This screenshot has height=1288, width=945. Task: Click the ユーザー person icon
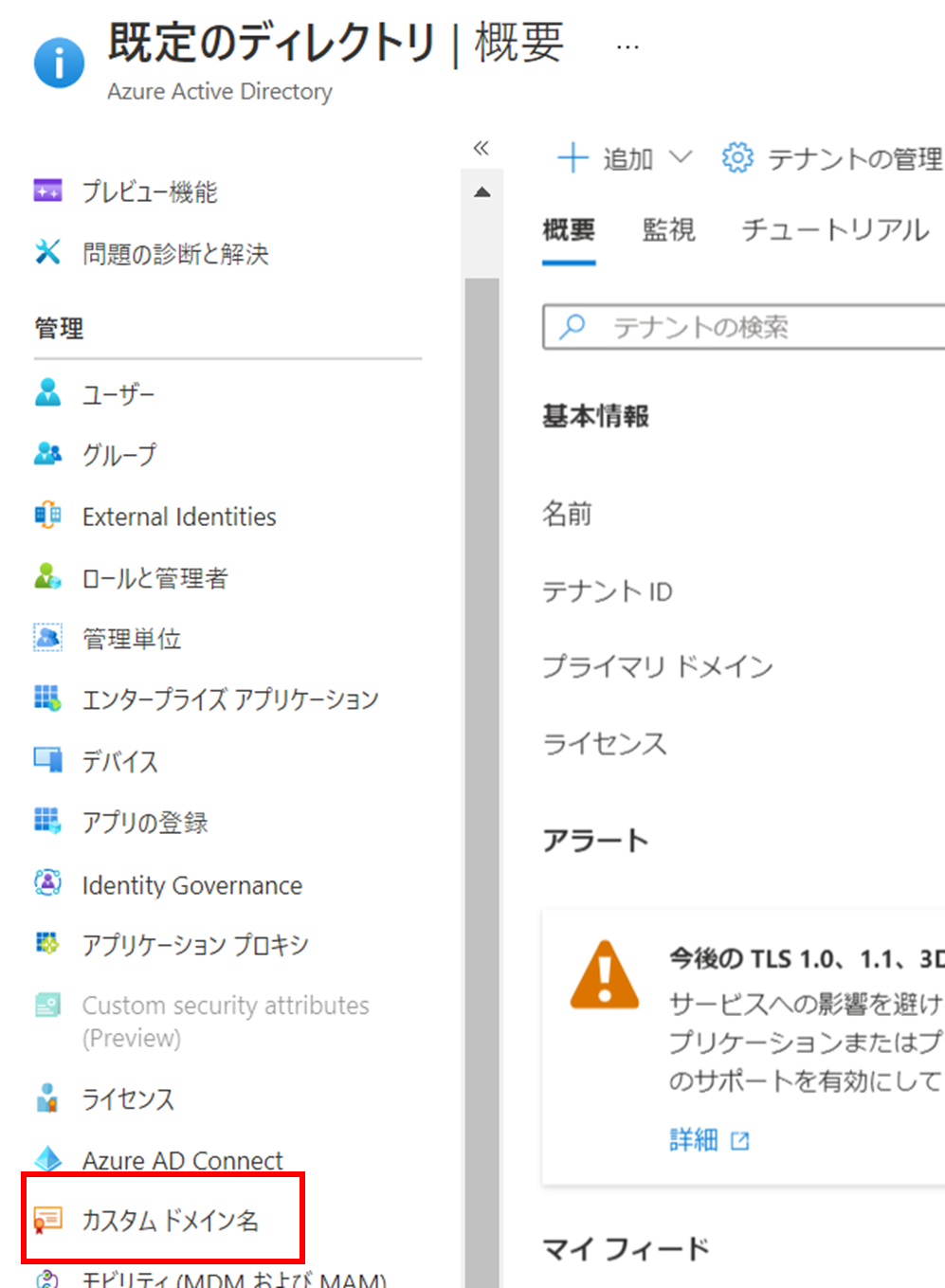[x=47, y=391]
